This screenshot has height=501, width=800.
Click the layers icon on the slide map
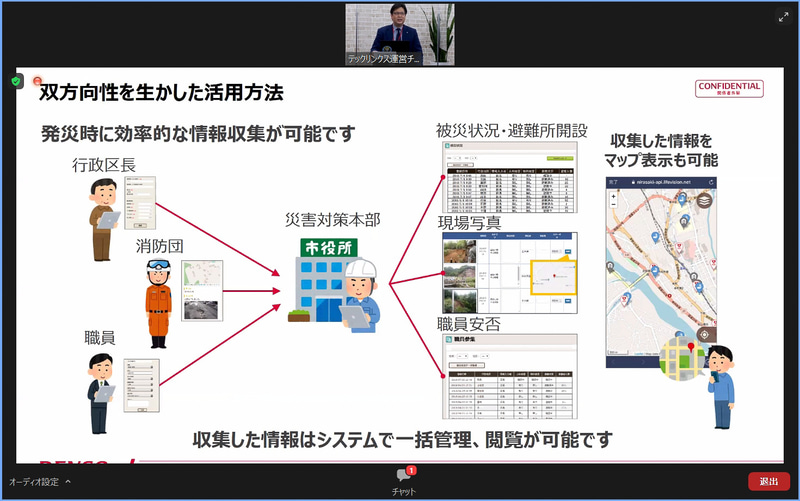(704, 201)
